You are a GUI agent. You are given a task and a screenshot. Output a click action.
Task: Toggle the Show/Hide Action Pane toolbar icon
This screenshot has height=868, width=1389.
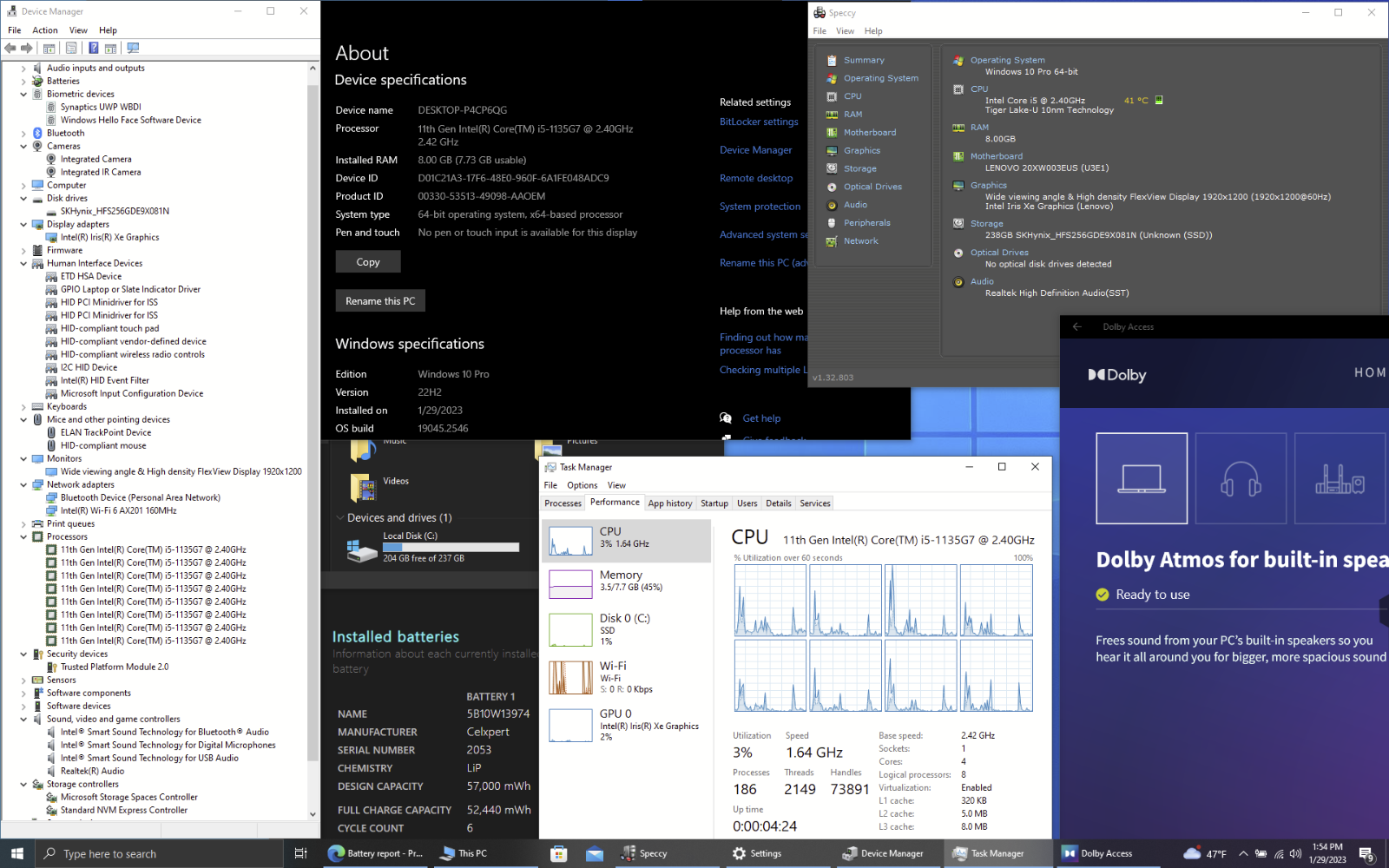pyautogui.click(x=111, y=49)
